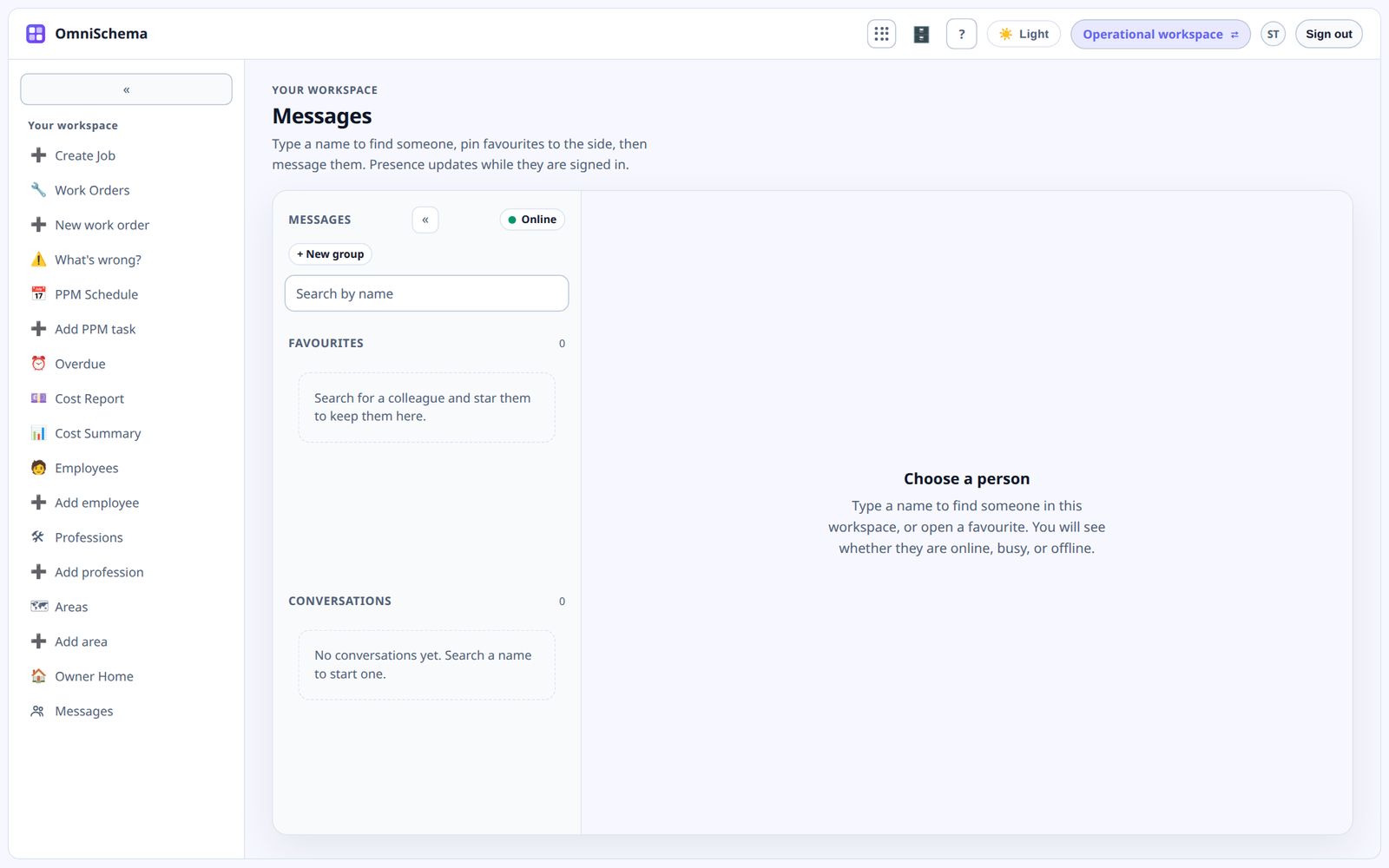1389x868 pixels.
Task: Click the Sign out button
Action: pos(1328,34)
